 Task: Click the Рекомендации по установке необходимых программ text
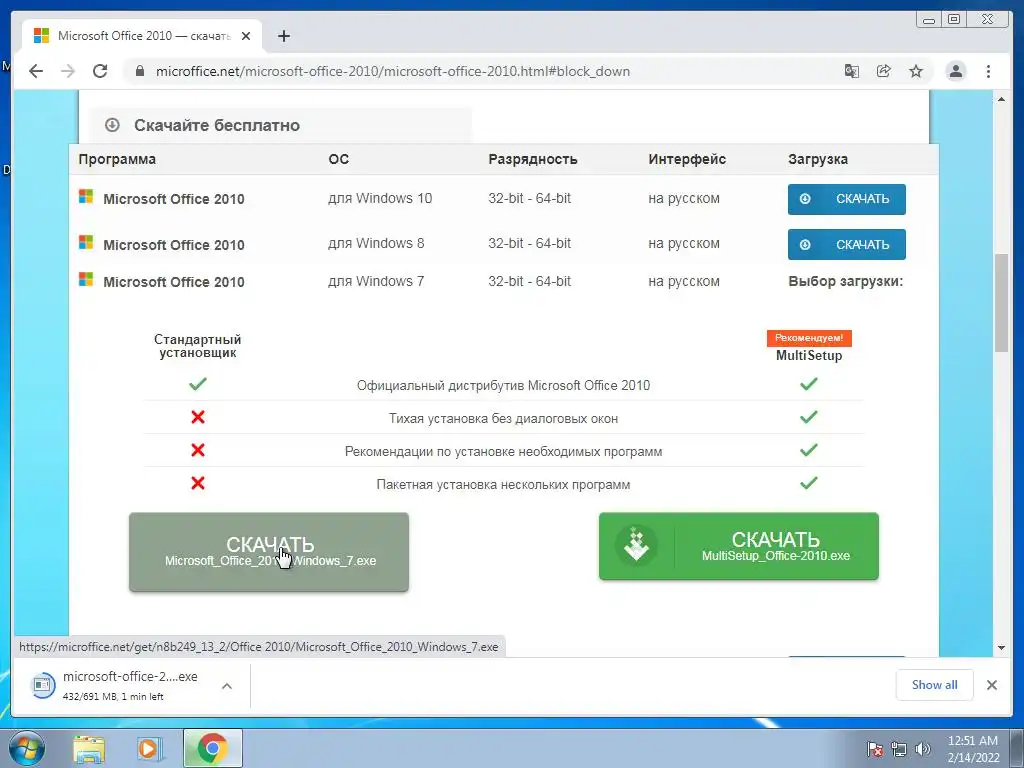(504, 451)
